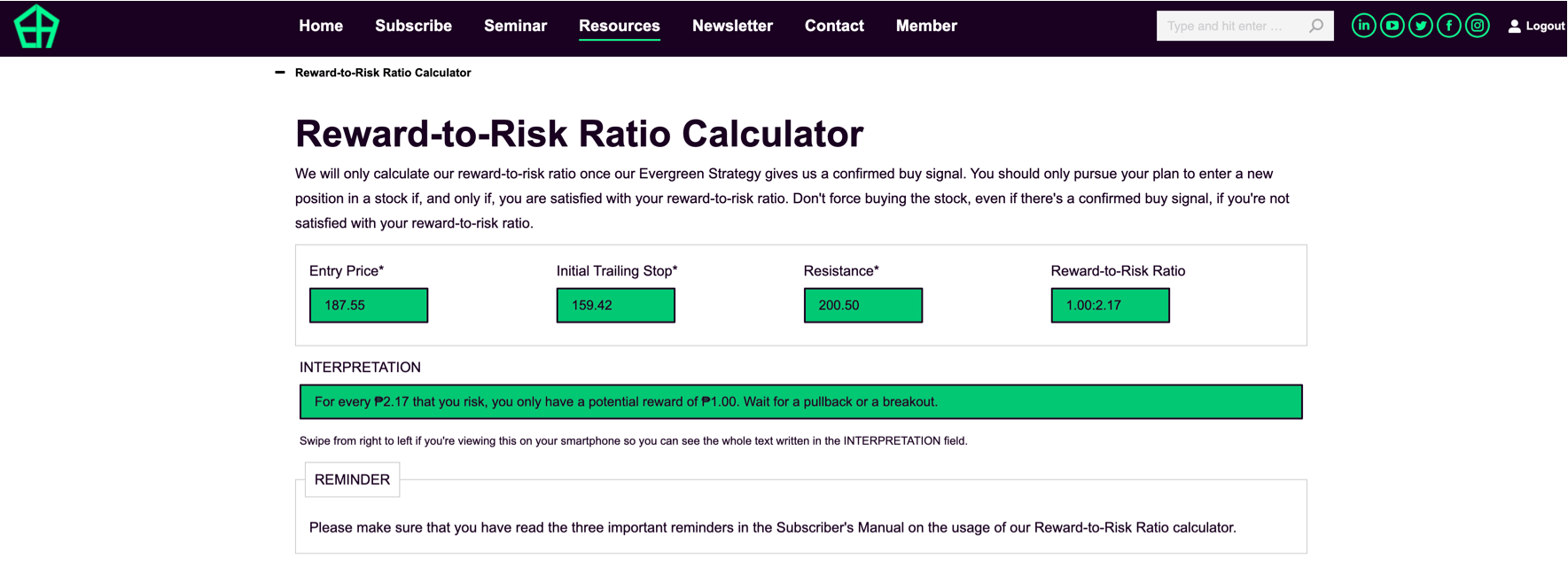
Task: Open the Facebook social icon
Action: pos(1448,26)
